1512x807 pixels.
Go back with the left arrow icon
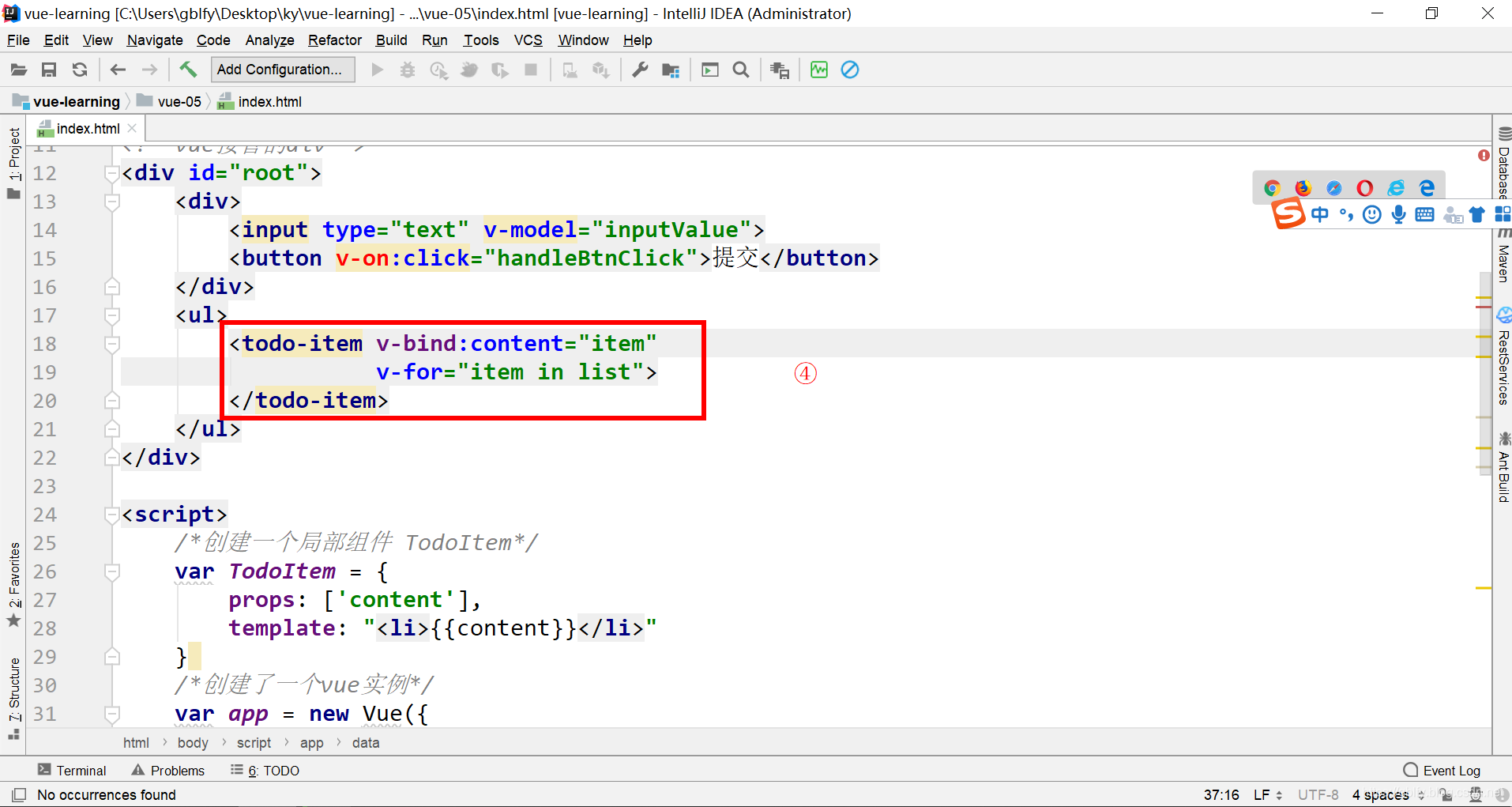[118, 70]
